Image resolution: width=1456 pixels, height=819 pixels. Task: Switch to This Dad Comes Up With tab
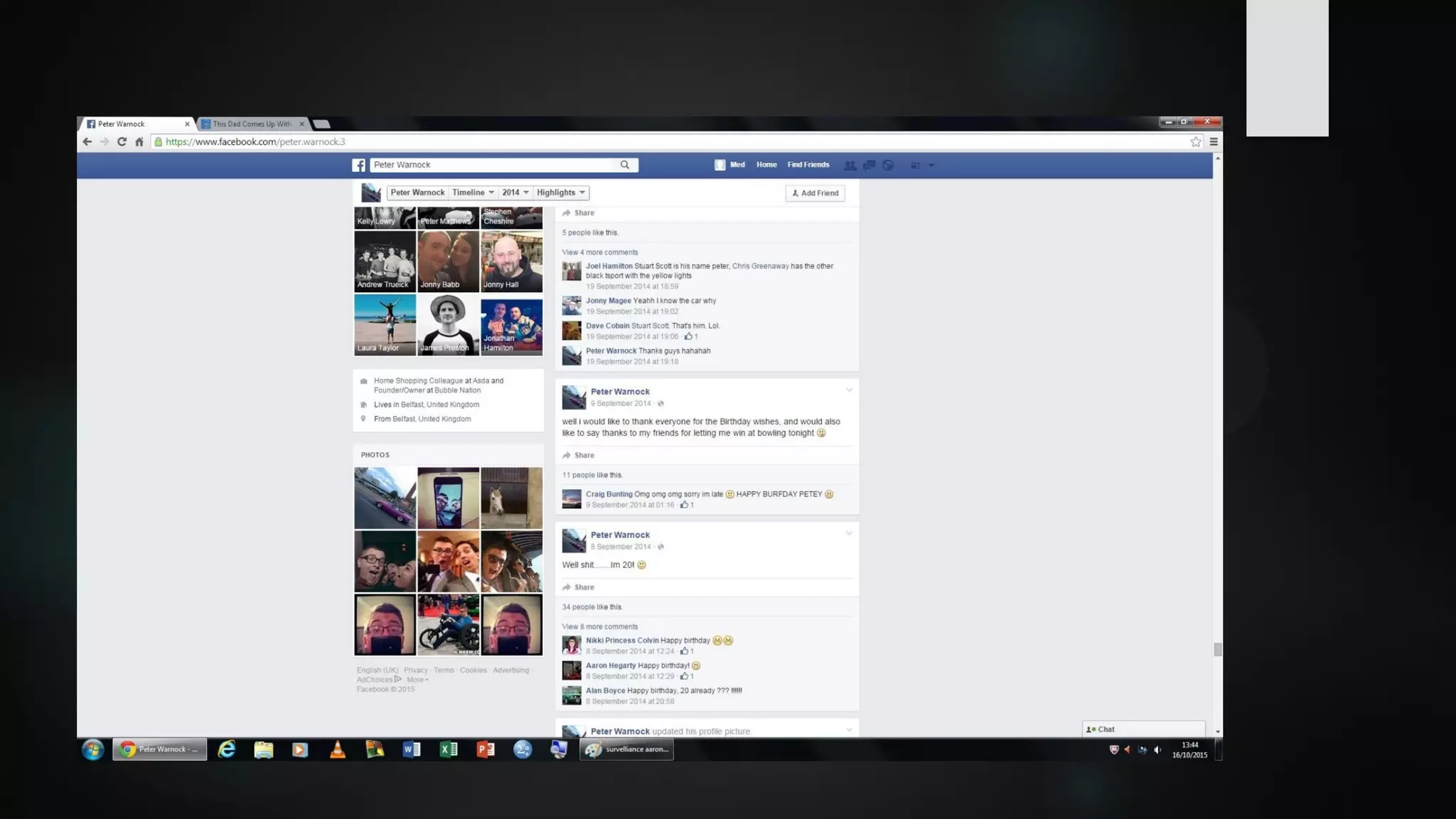click(x=252, y=124)
